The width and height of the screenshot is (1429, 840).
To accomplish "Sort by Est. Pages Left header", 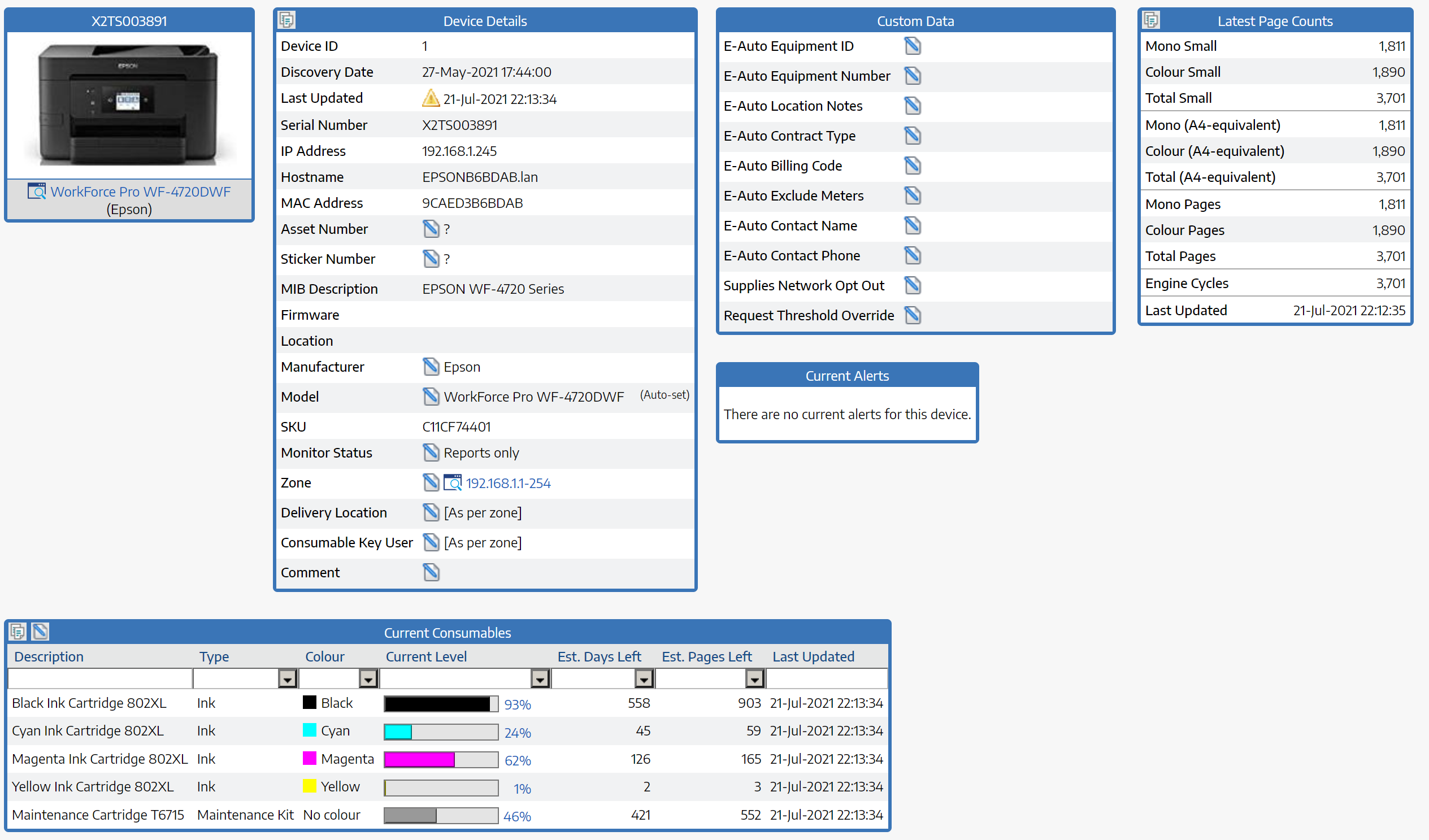I will click(706, 656).
